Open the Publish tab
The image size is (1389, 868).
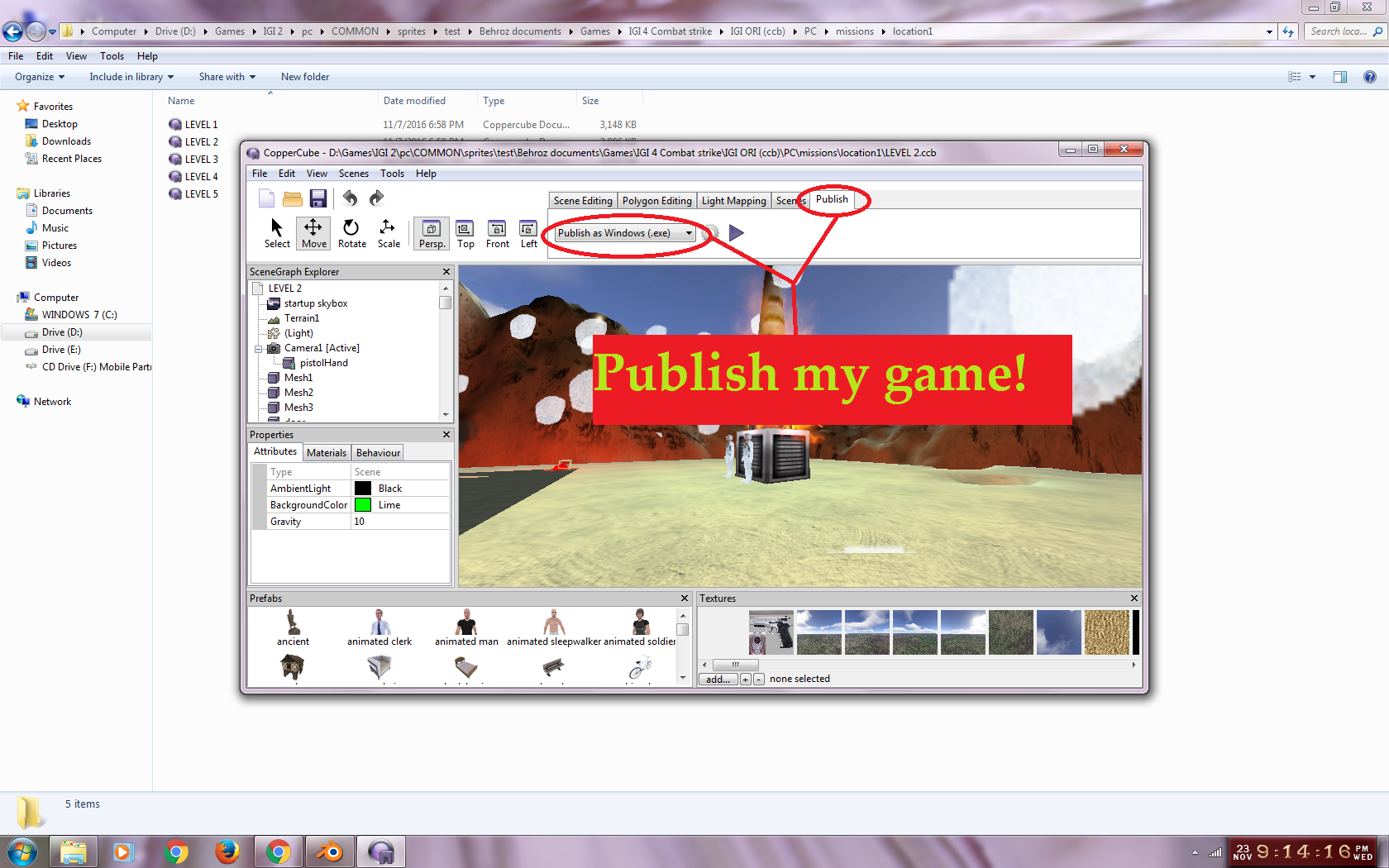[x=832, y=199]
